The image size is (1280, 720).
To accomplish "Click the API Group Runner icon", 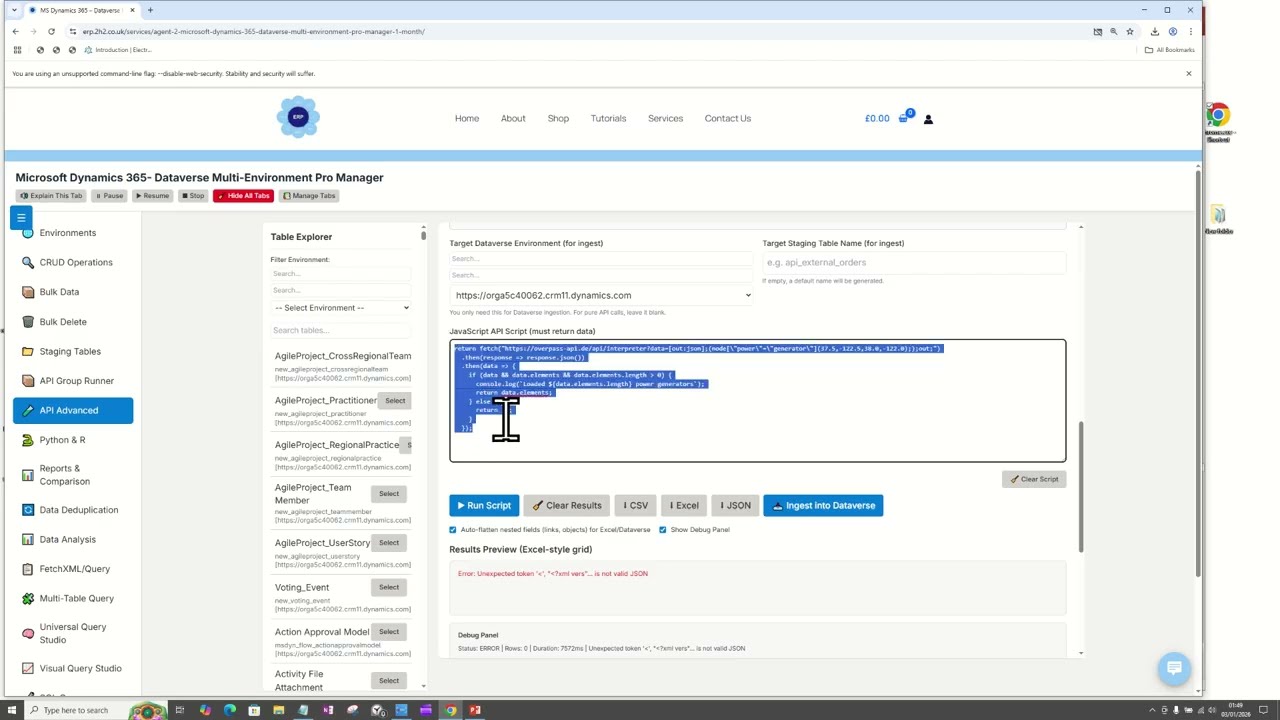I will 28,381.
